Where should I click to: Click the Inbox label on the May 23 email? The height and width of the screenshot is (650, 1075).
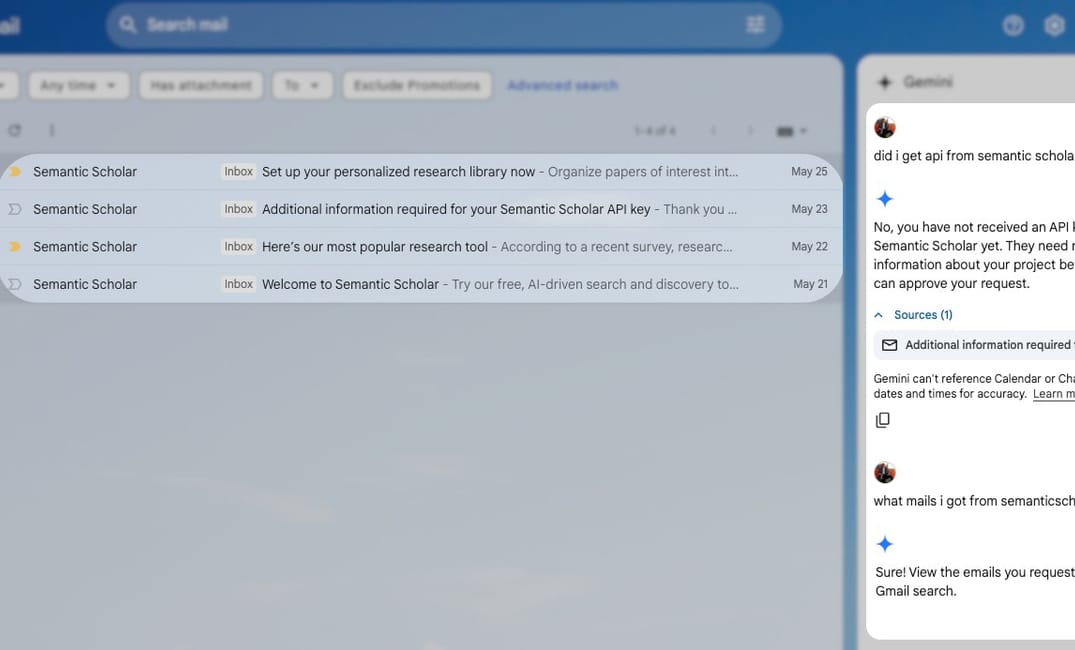239,208
